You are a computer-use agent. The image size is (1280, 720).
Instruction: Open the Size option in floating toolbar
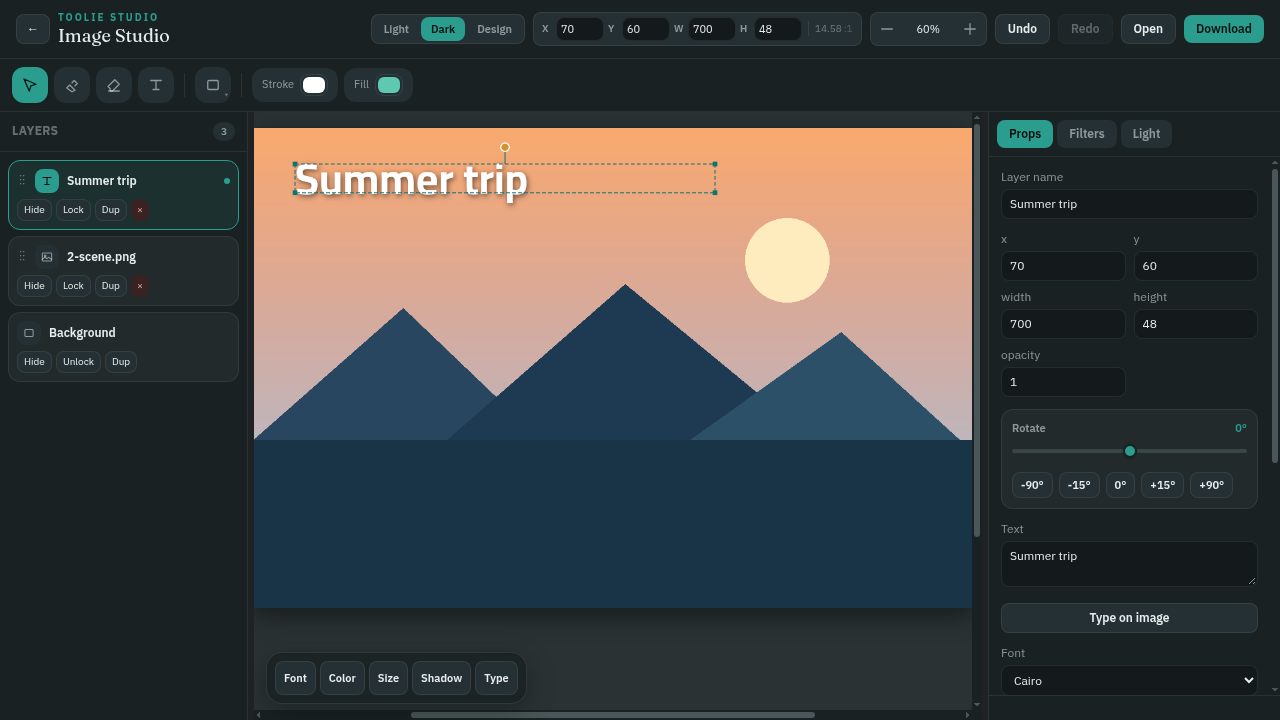[x=388, y=678]
